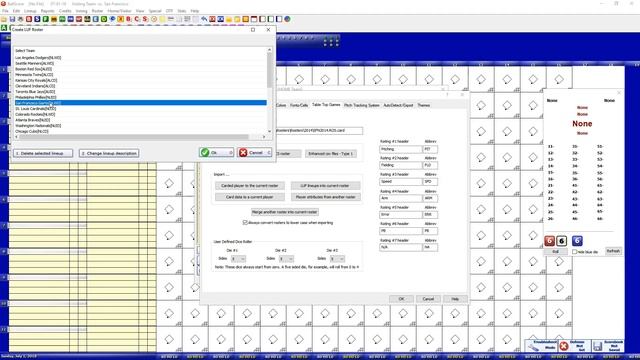Click Player attributes from another roster button
The height and width of the screenshot is (360, 640).
[325, 197]
